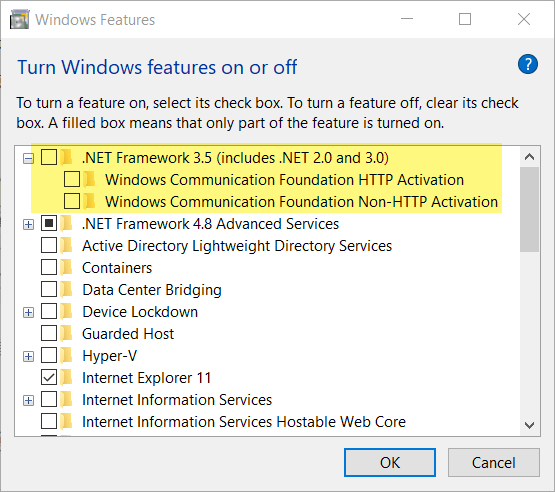This screenshot has width=555, height=492.
Task: Confirm changes with the OK button
Action: click(x=390, y=463)
